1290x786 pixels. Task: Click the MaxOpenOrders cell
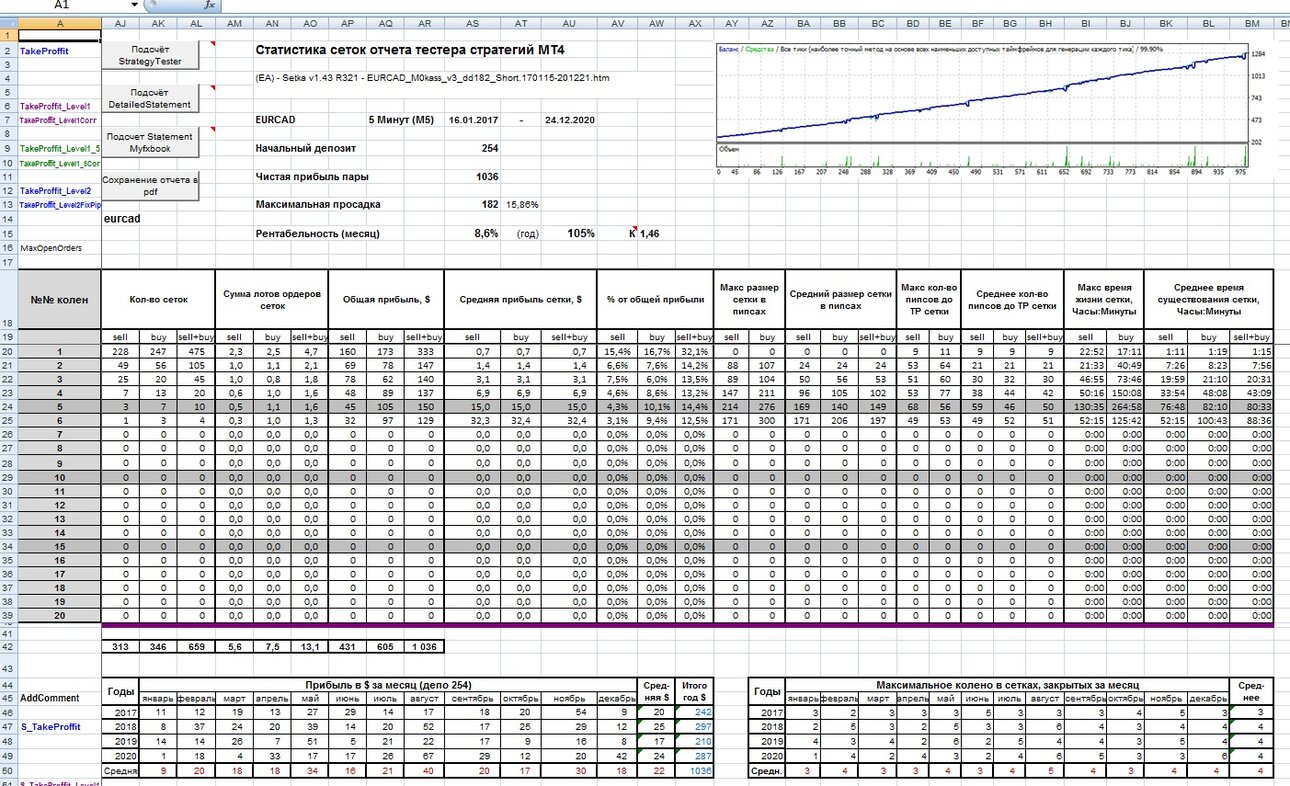[51, 247]
